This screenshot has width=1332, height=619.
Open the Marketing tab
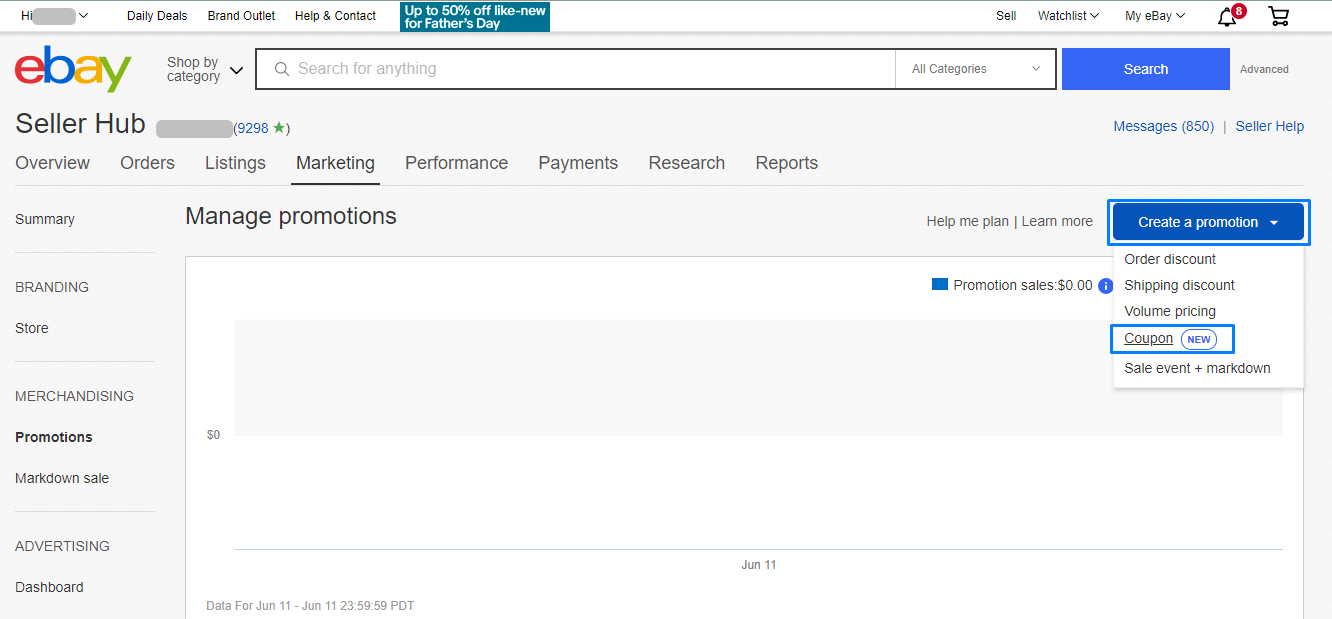pos(335,163)
